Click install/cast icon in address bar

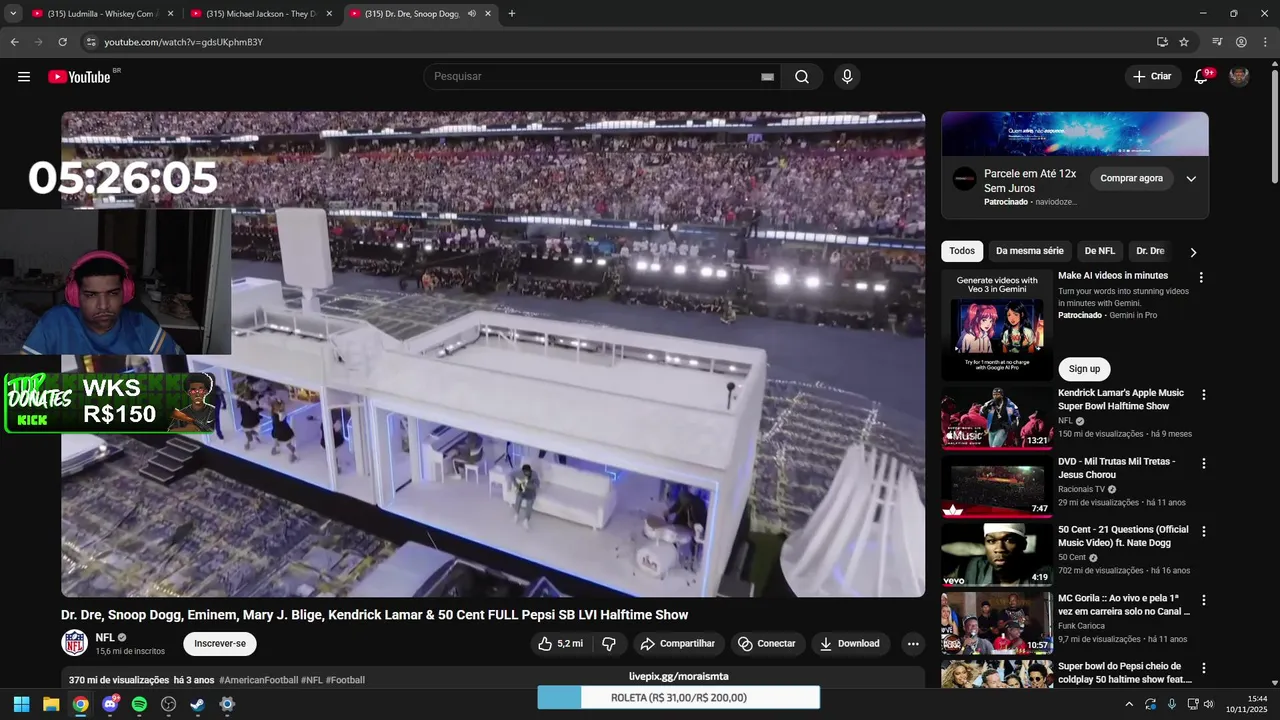coord(1162,42)
